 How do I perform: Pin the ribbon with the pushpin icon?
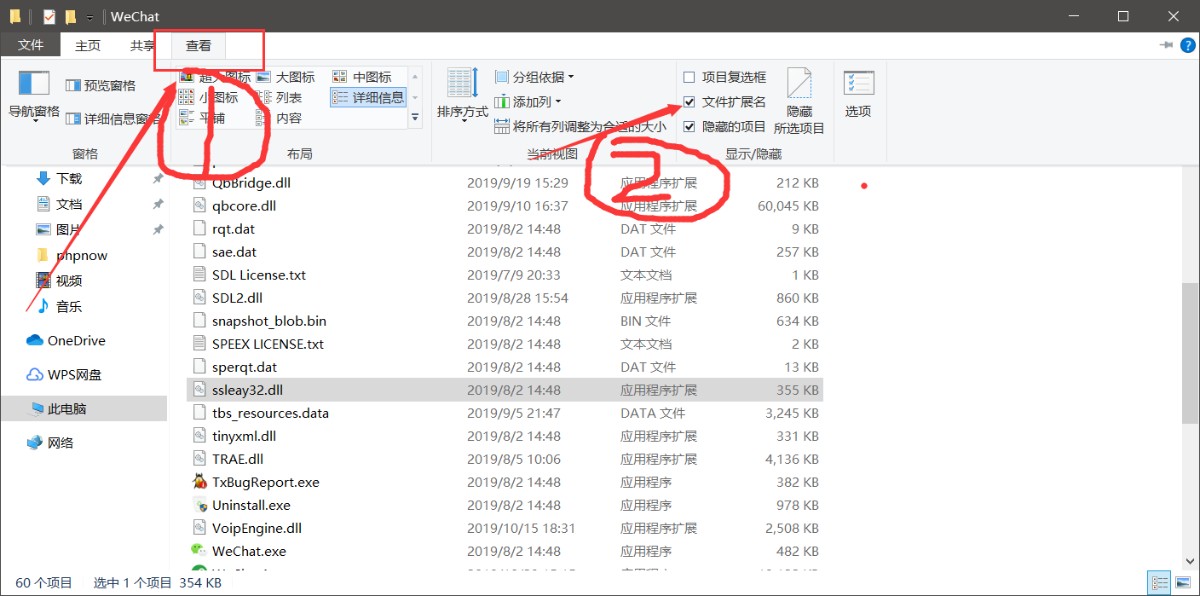tap(1166, 46)
